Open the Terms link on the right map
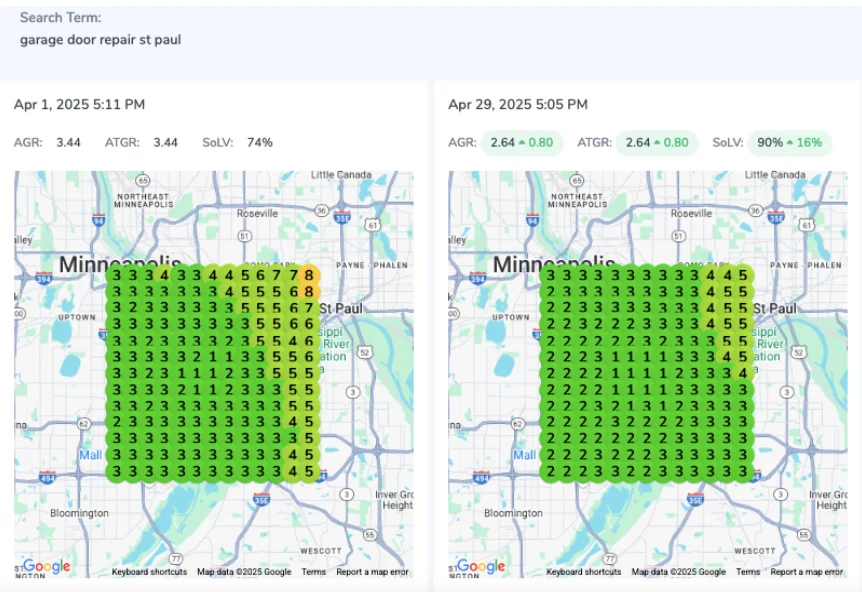 click(x=748, y=572)
